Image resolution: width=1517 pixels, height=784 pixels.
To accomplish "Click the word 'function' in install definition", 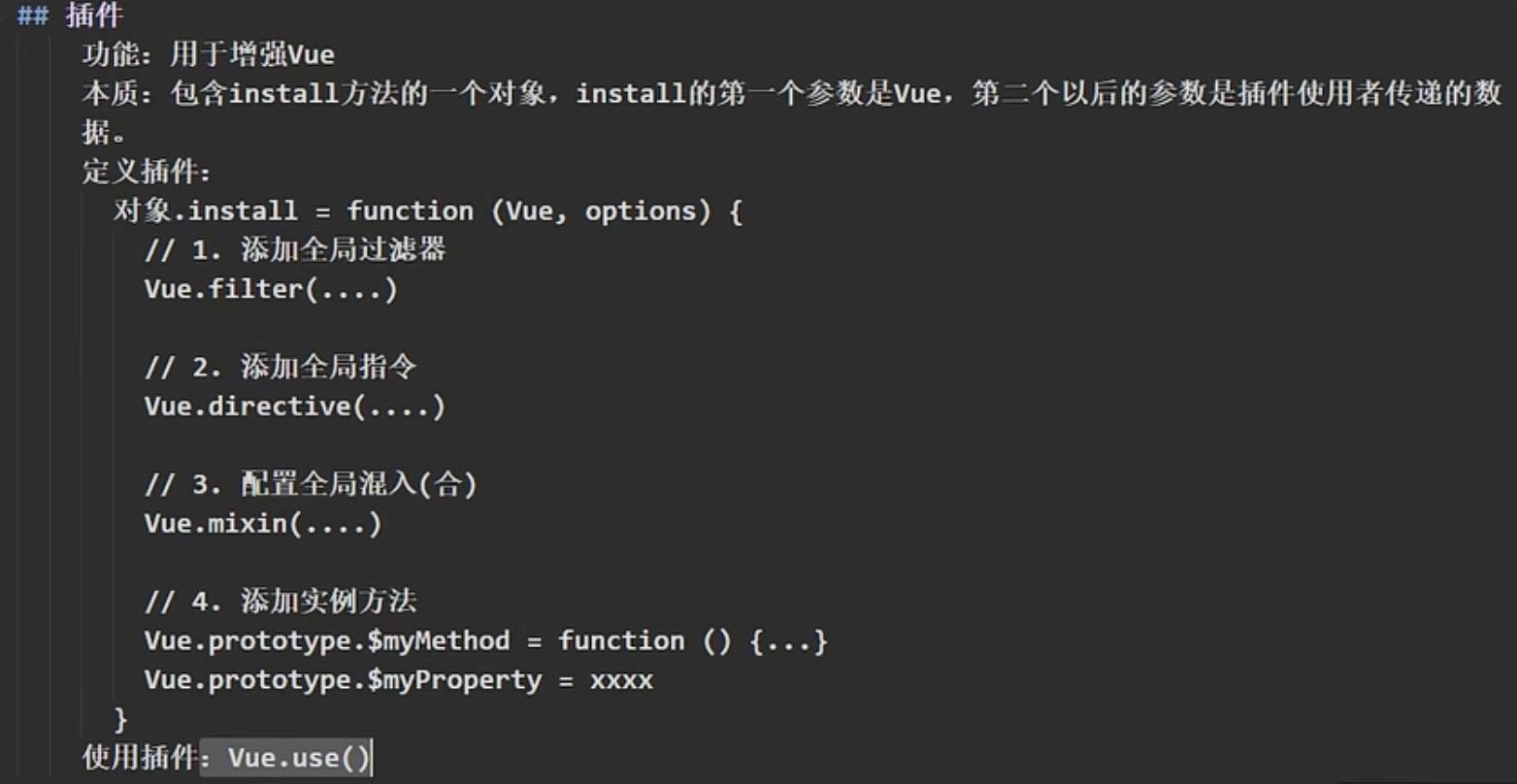I will 411,211.
